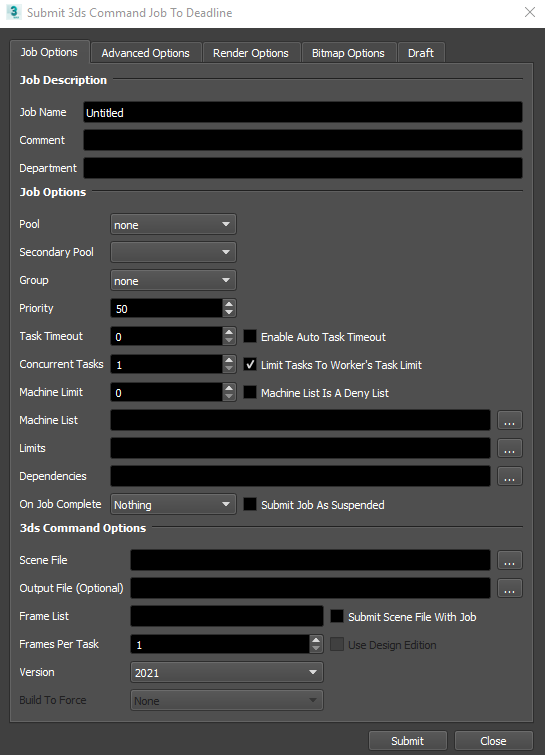Click into the Job Name text field
The image size is (545, 755).
(x=302, y=112)
